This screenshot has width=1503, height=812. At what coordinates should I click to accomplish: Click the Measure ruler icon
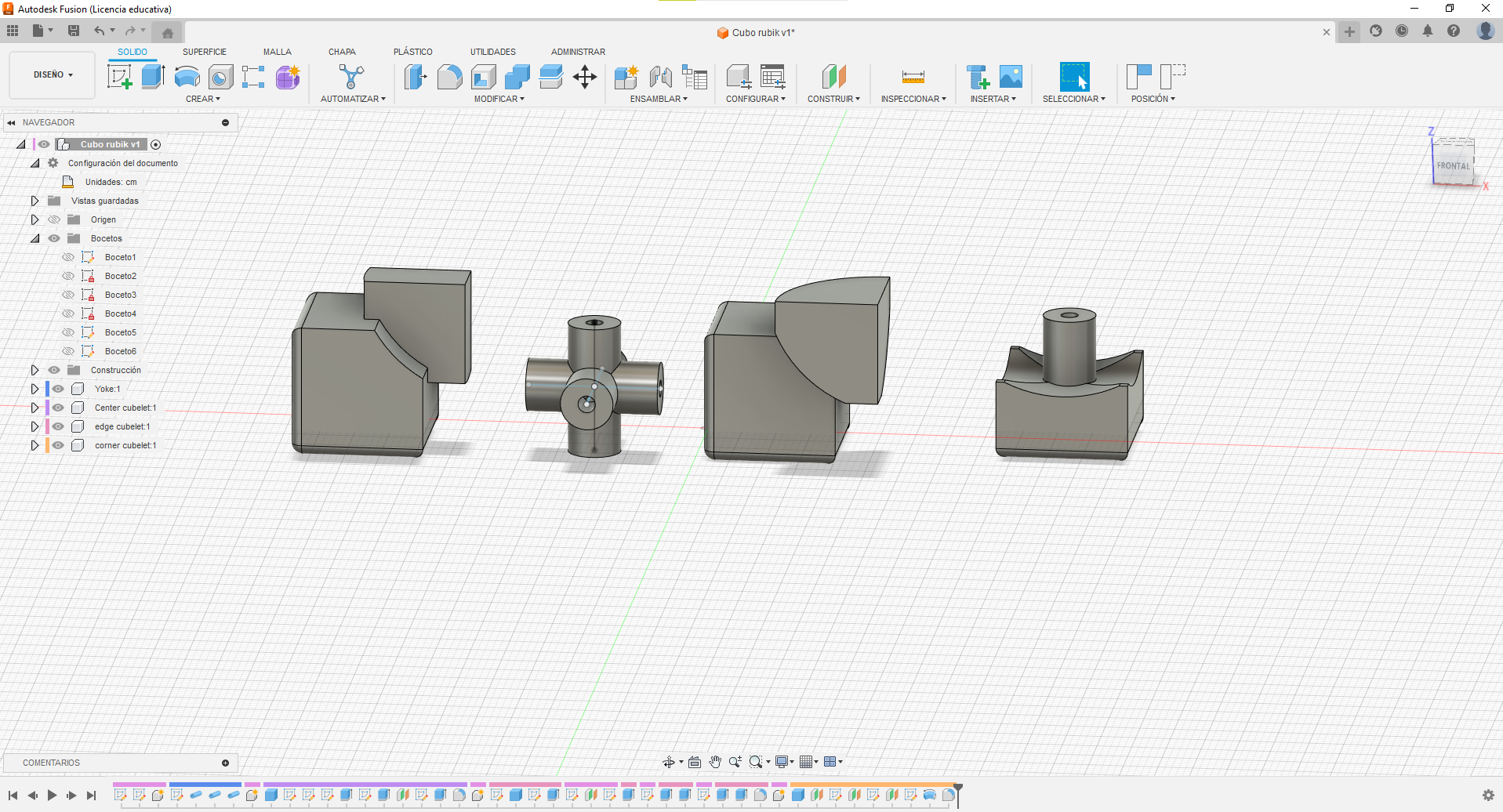pyautogui.click(x=913, y=77)
